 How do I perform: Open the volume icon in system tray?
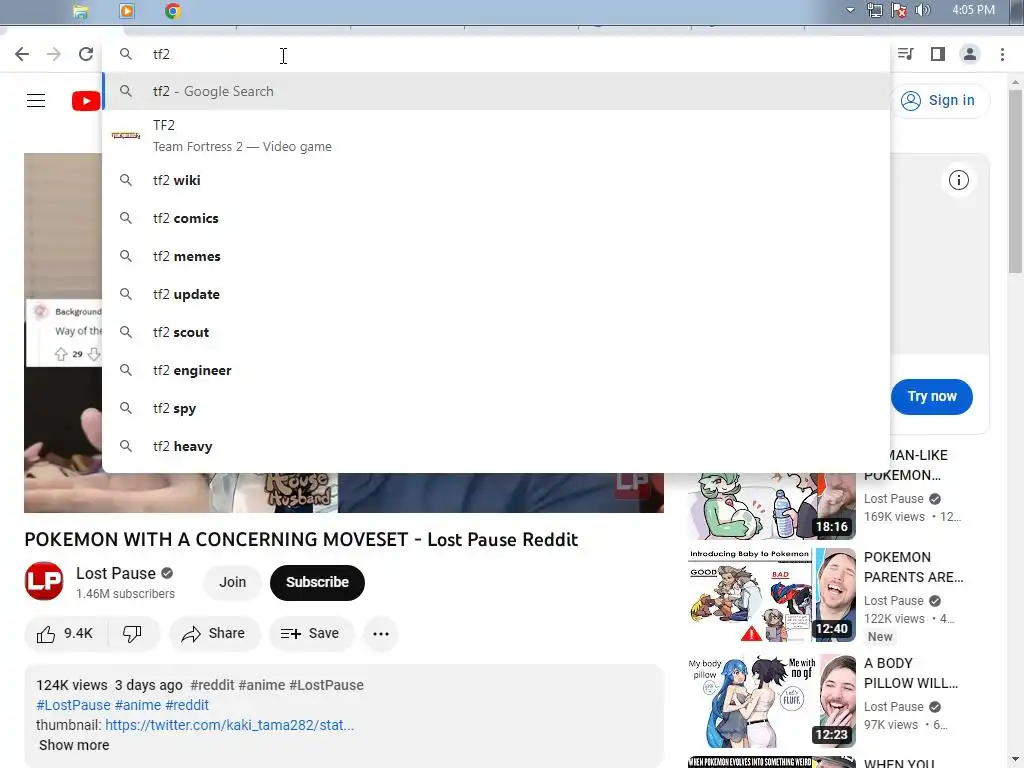coord(922,10)
